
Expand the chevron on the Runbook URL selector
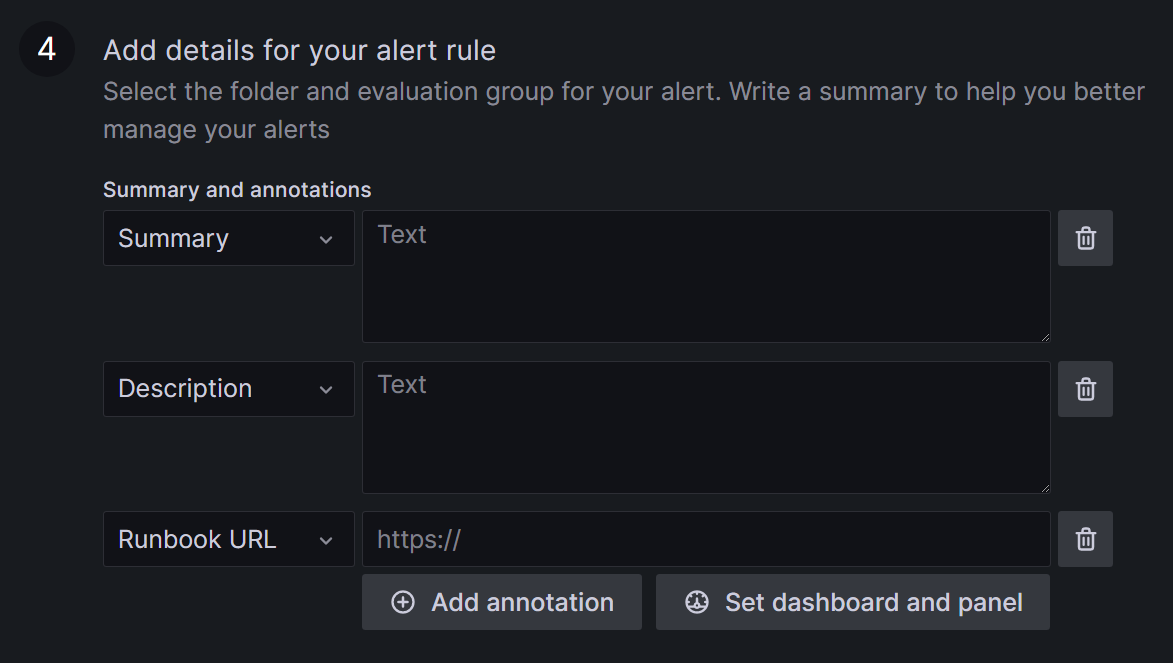click(326, 540)
